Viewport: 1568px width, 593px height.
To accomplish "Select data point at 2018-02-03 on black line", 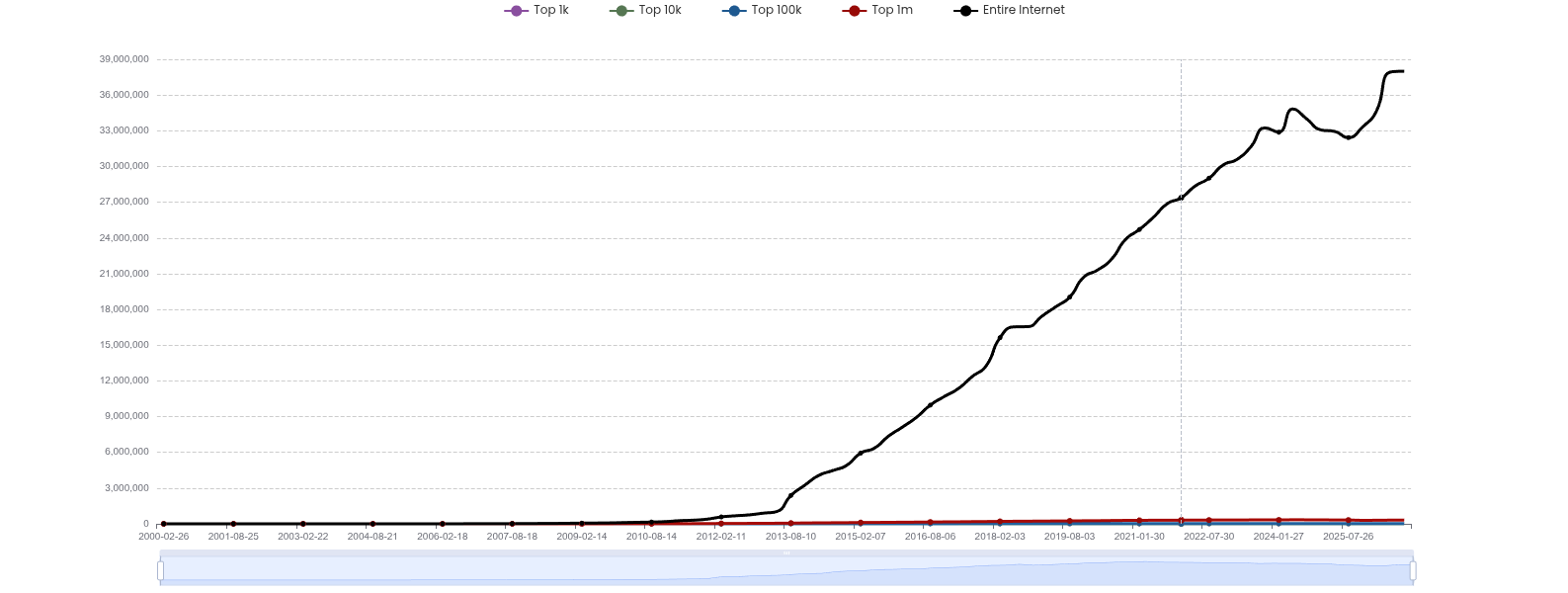I will [x=1000, y=338].
